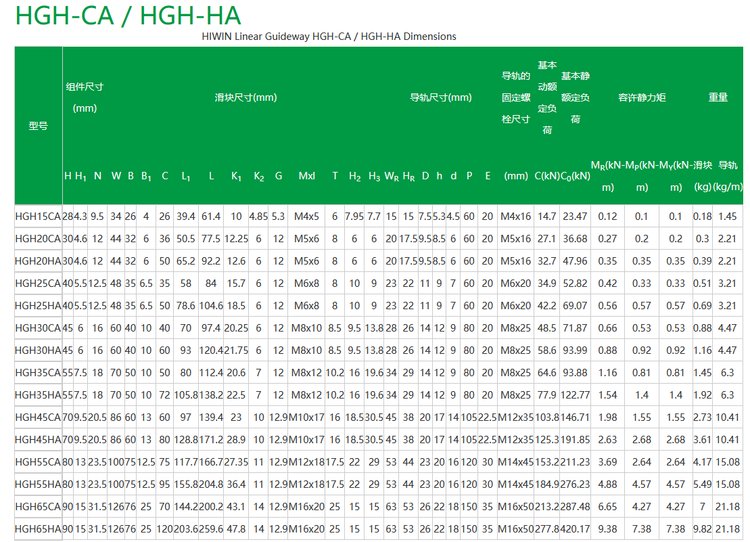Click the 导轨尺寸(mm) header cell
This screenshot has width=750, height=542.
point(440,97)
